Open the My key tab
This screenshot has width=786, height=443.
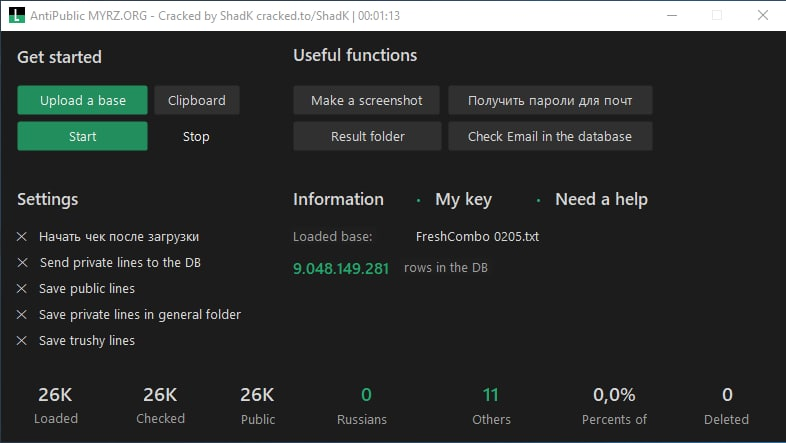click(463, 199)
